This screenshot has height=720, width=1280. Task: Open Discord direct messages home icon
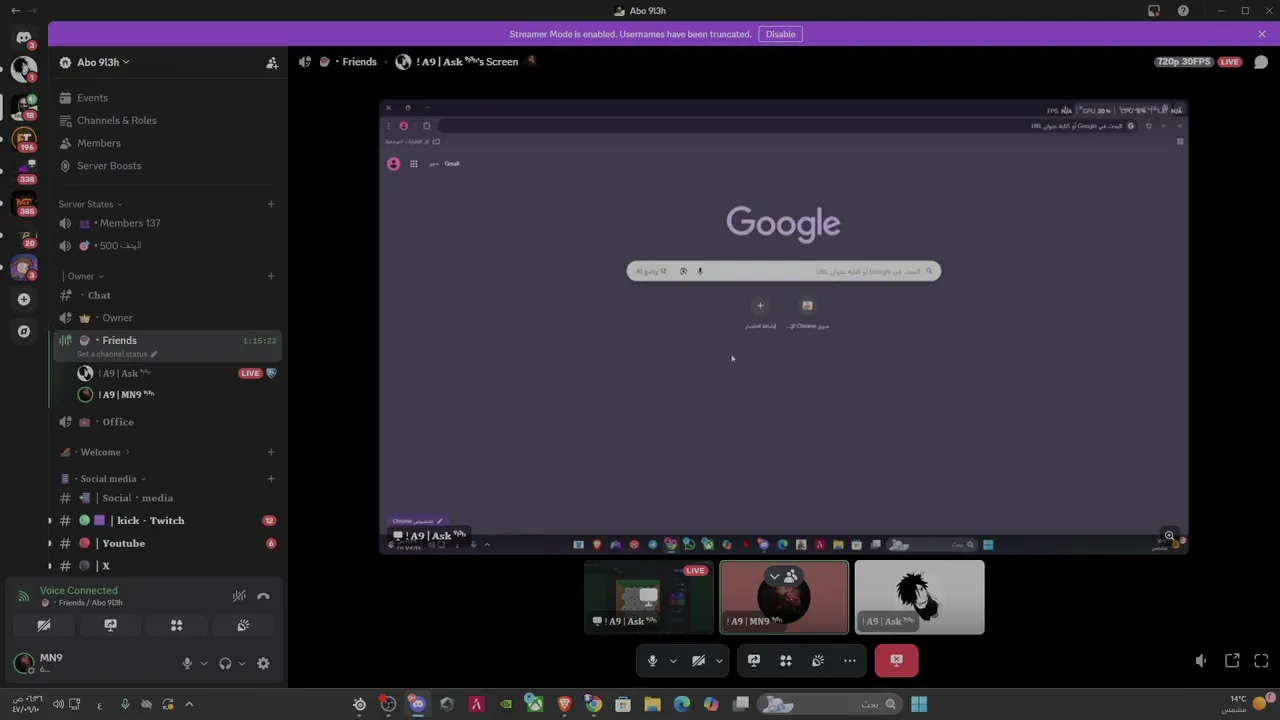point(24,38)
